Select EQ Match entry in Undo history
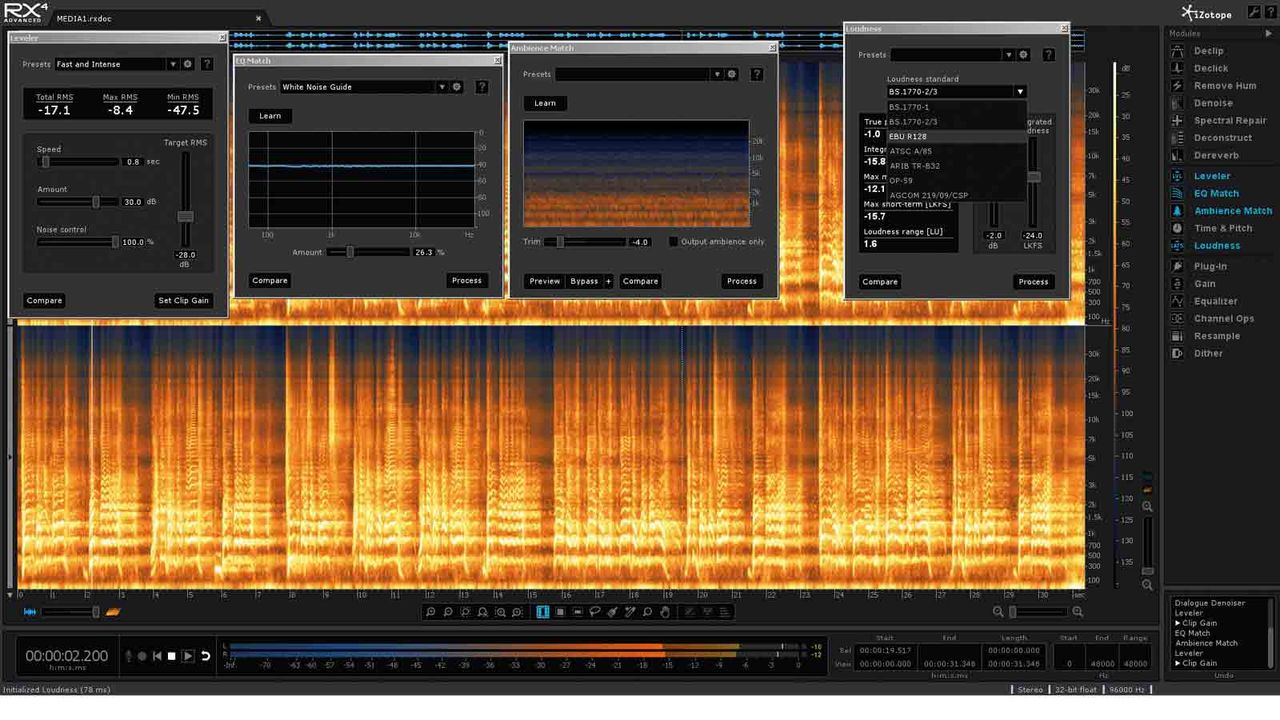Screen dimensions: 1280x720 [1192, 633]
